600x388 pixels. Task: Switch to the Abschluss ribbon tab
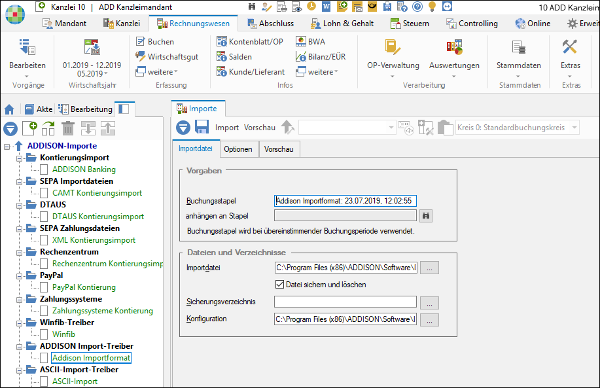click(x=271, y=23)
